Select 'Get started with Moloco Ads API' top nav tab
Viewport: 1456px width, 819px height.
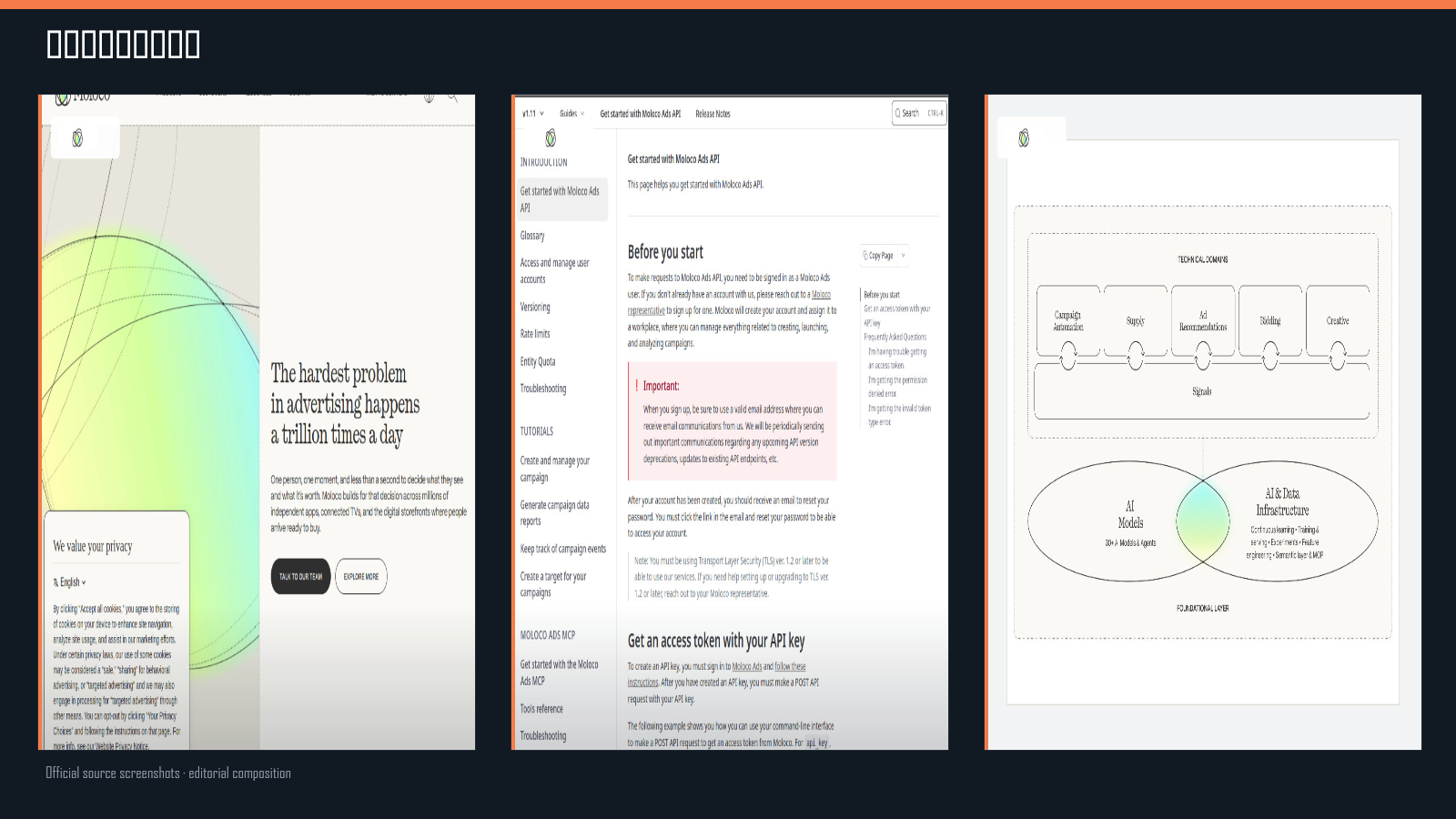coord(640,114)
